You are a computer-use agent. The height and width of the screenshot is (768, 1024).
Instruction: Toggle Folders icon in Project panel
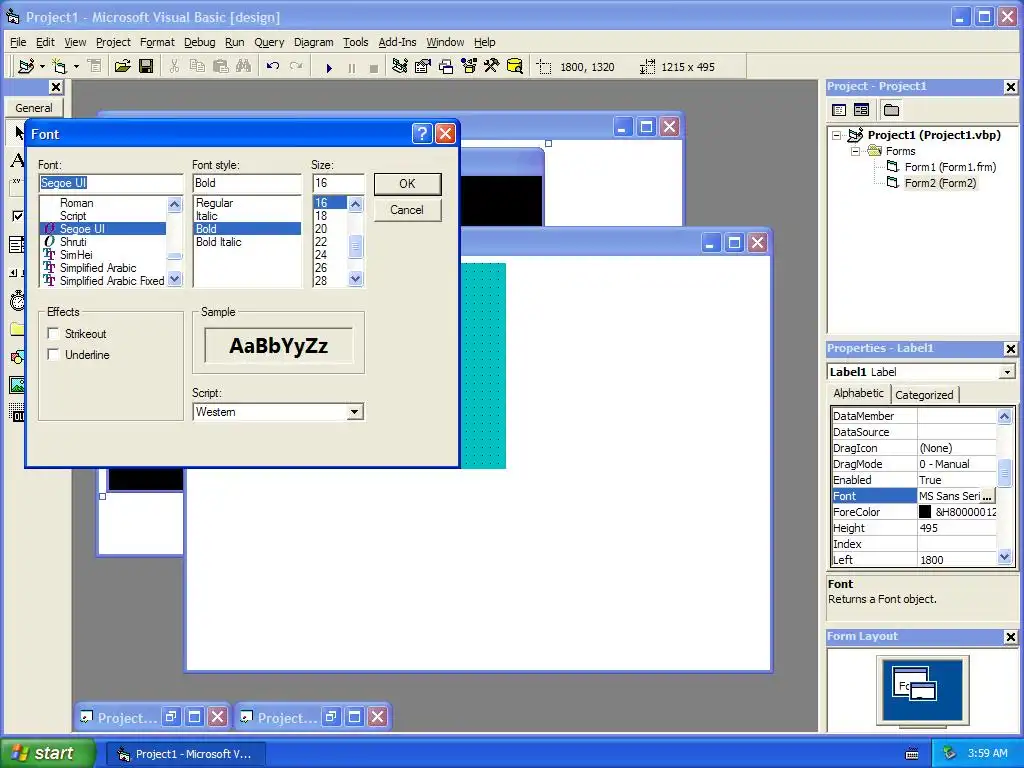click(x=891, y=110)
